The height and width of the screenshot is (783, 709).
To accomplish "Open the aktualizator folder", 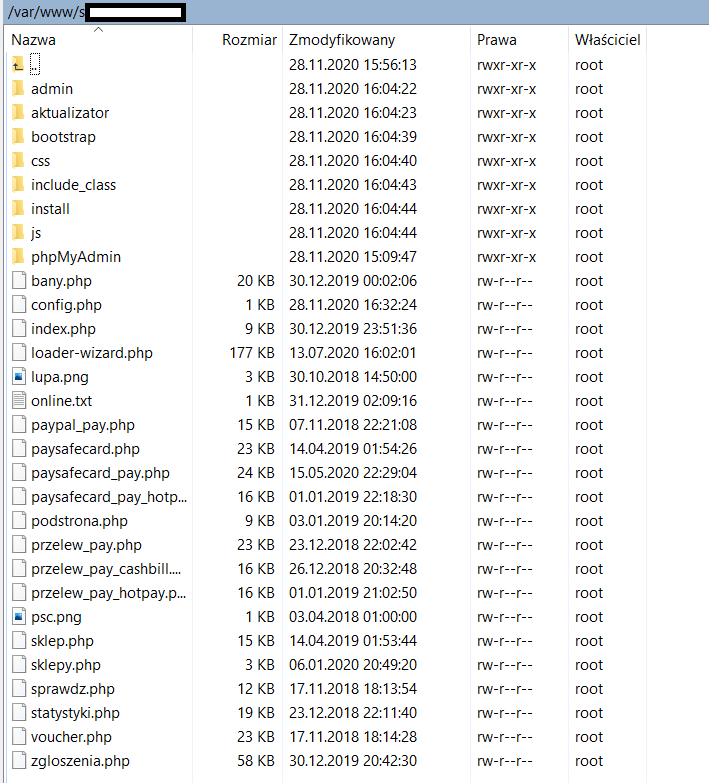I will tap(70, 113).
